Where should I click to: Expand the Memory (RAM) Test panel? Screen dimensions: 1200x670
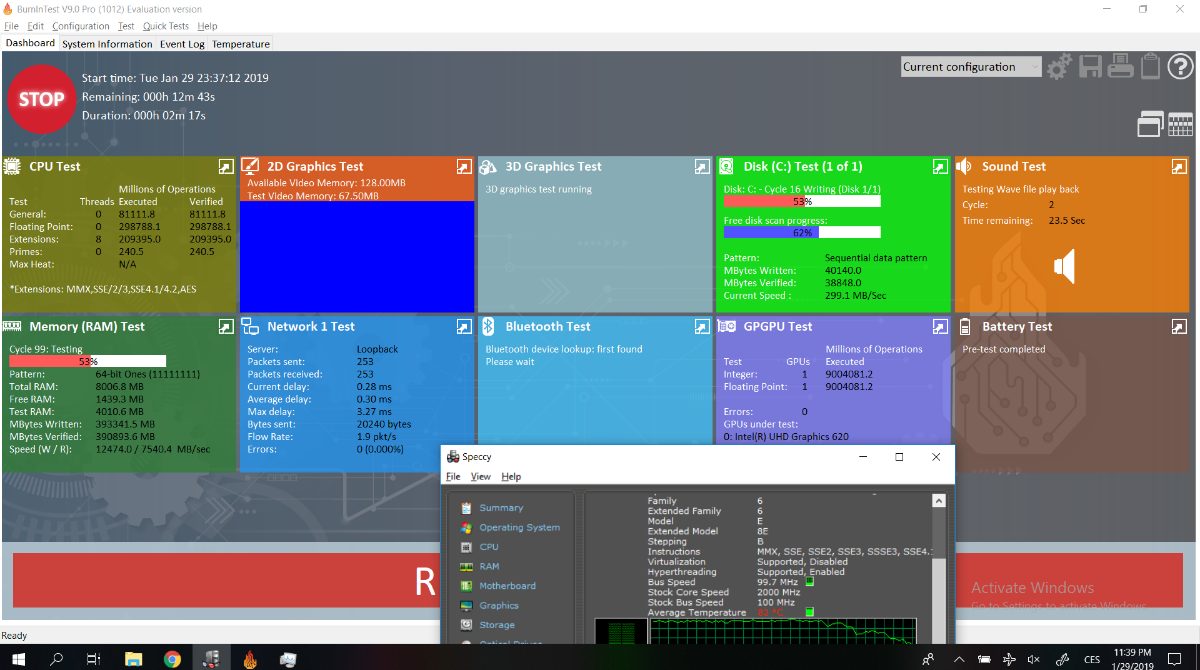coord(226,326)
